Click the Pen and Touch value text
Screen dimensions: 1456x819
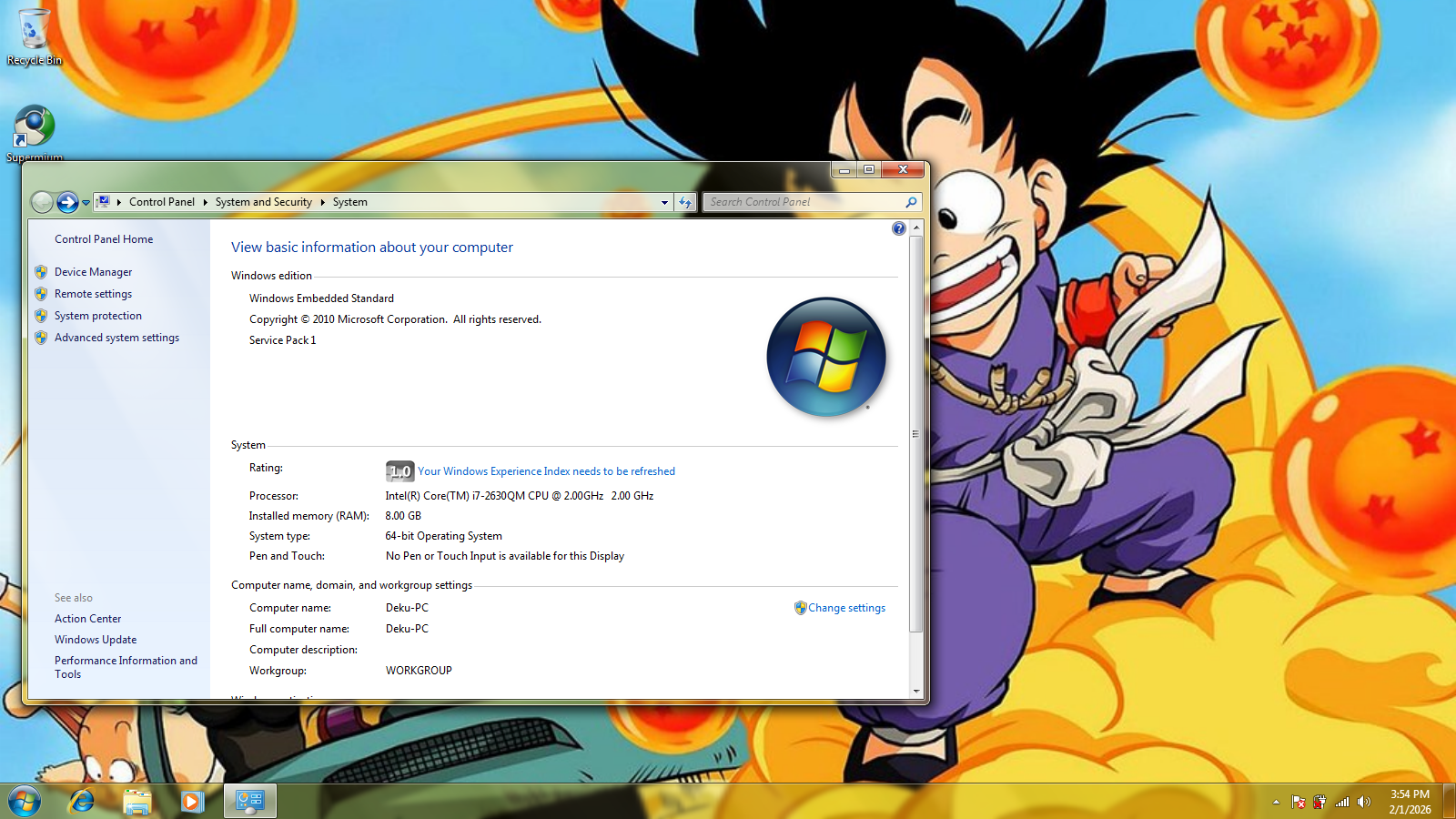pyautogui.click(x=505, y=556)
